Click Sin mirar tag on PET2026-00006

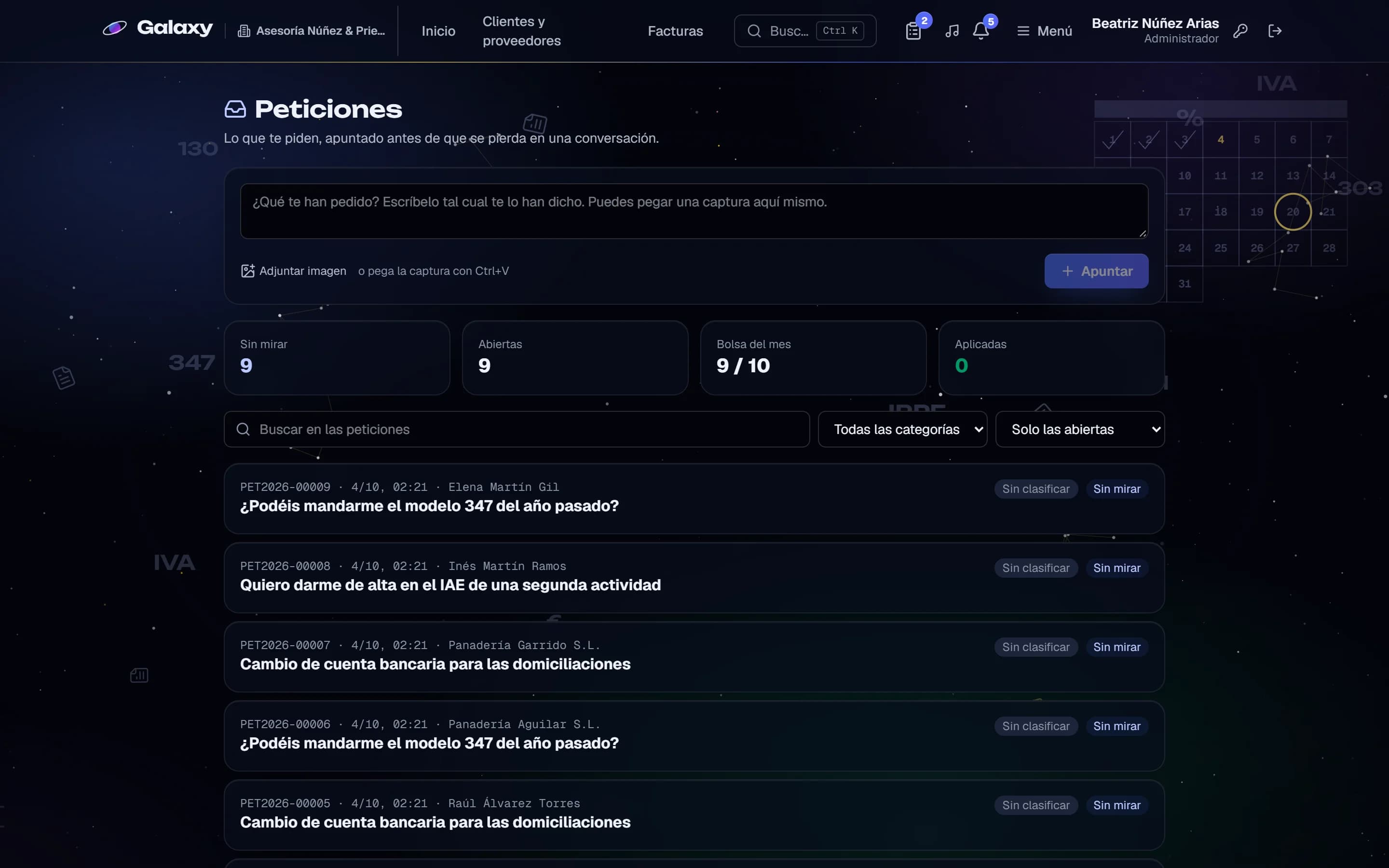click(1117, 726)
